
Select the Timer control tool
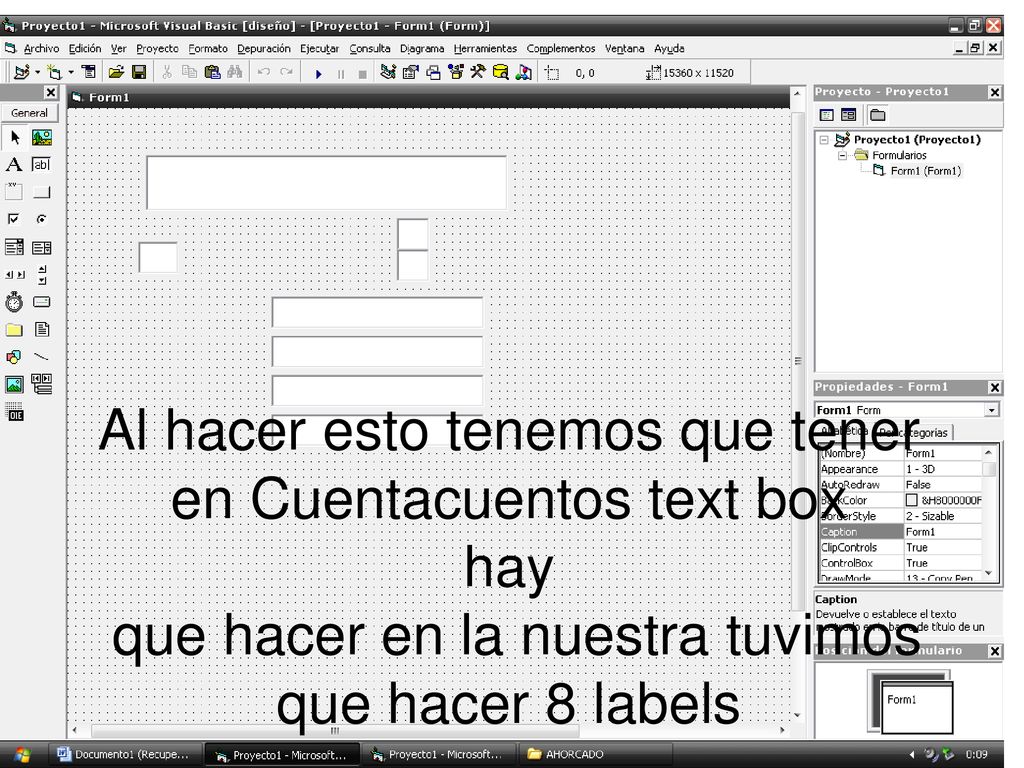point(14,302)
